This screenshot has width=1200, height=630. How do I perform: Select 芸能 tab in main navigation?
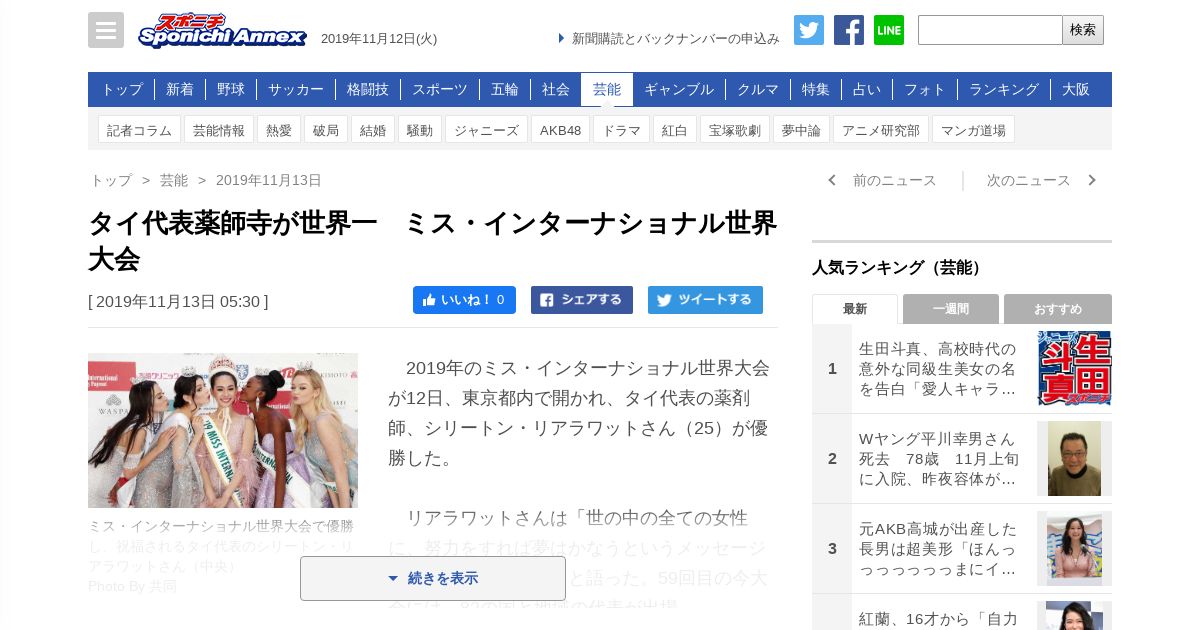(607, 89)
